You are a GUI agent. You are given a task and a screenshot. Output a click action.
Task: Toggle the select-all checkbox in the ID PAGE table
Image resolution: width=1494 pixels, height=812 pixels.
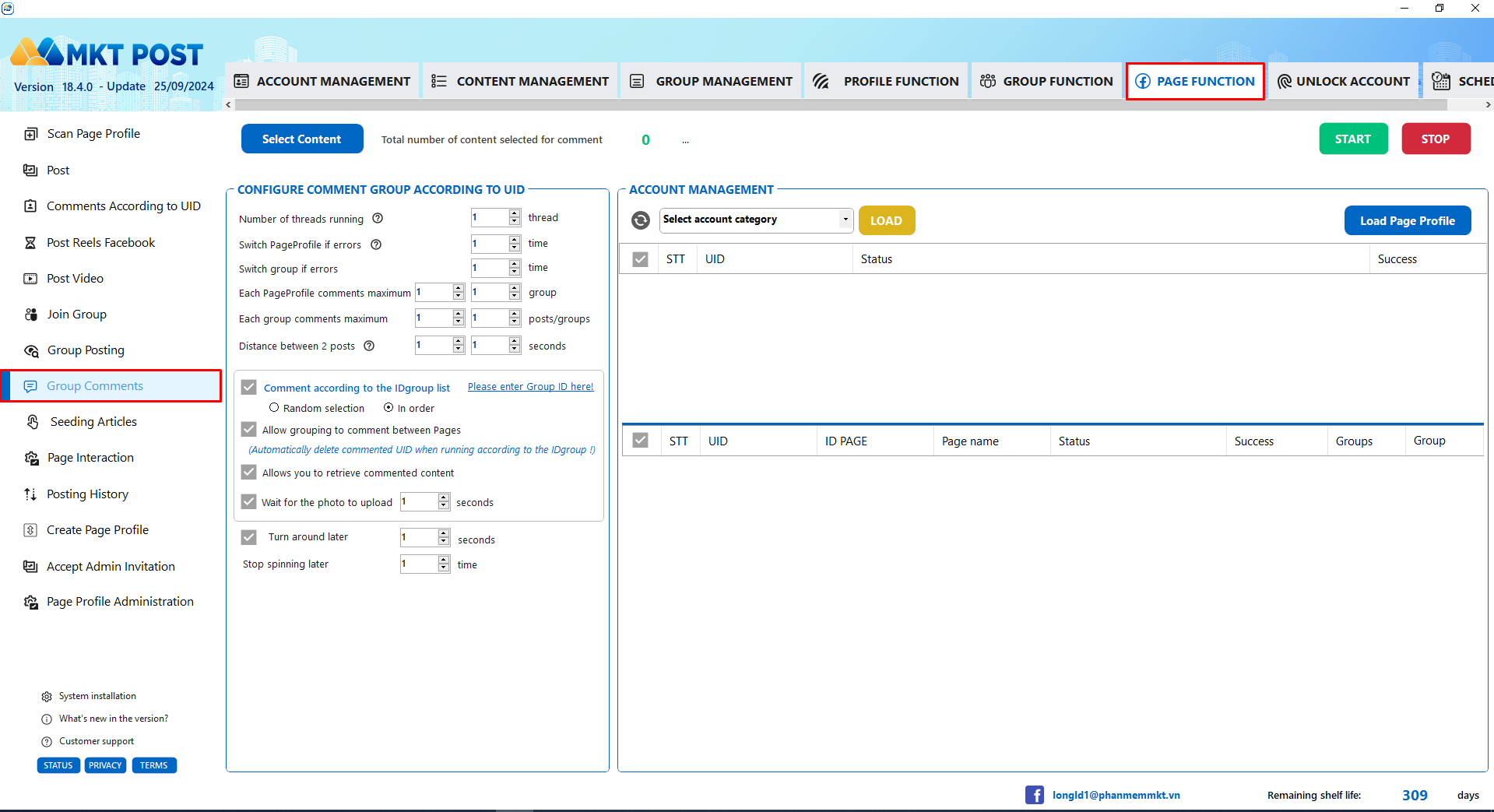coord(641,441)
